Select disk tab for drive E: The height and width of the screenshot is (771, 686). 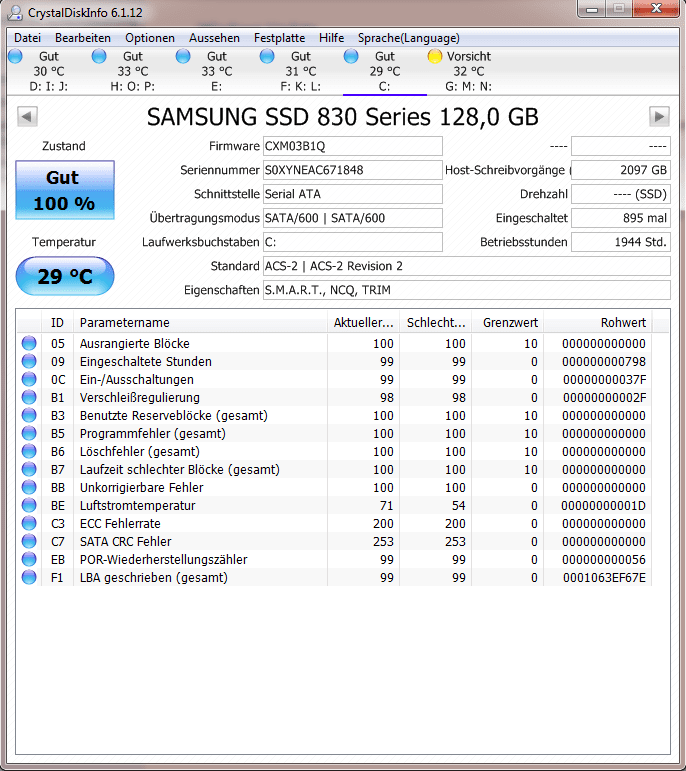coord(216,71)
